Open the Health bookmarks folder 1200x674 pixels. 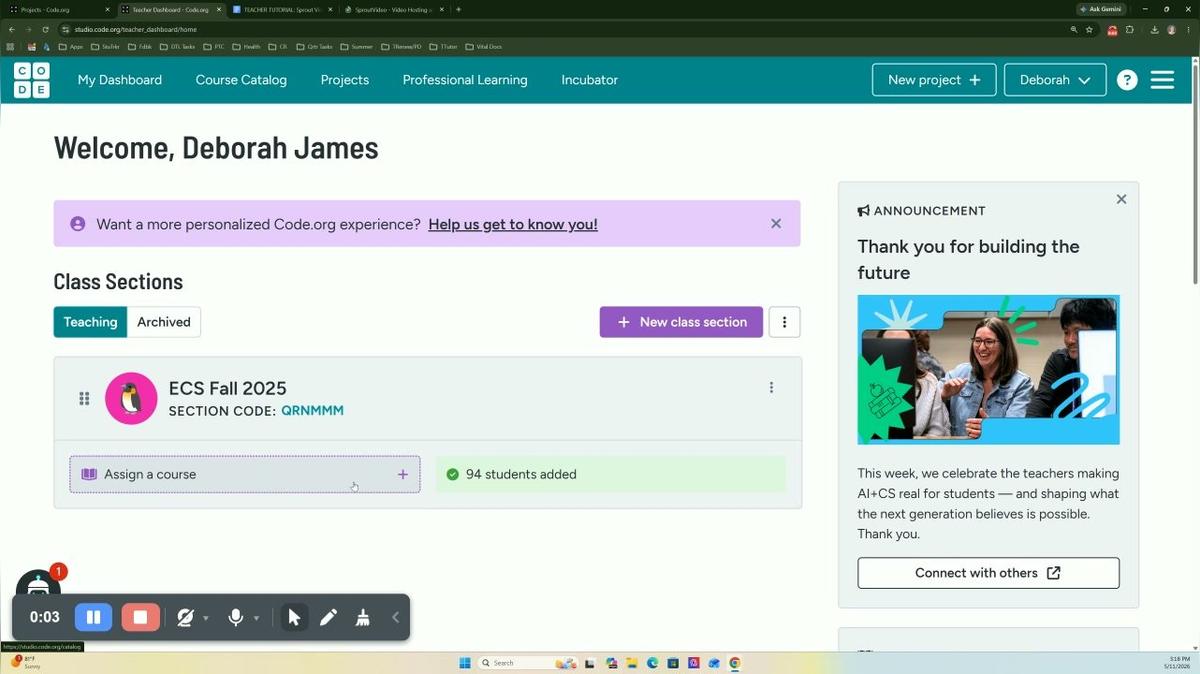pyautogui.click(x=247, y=46)
